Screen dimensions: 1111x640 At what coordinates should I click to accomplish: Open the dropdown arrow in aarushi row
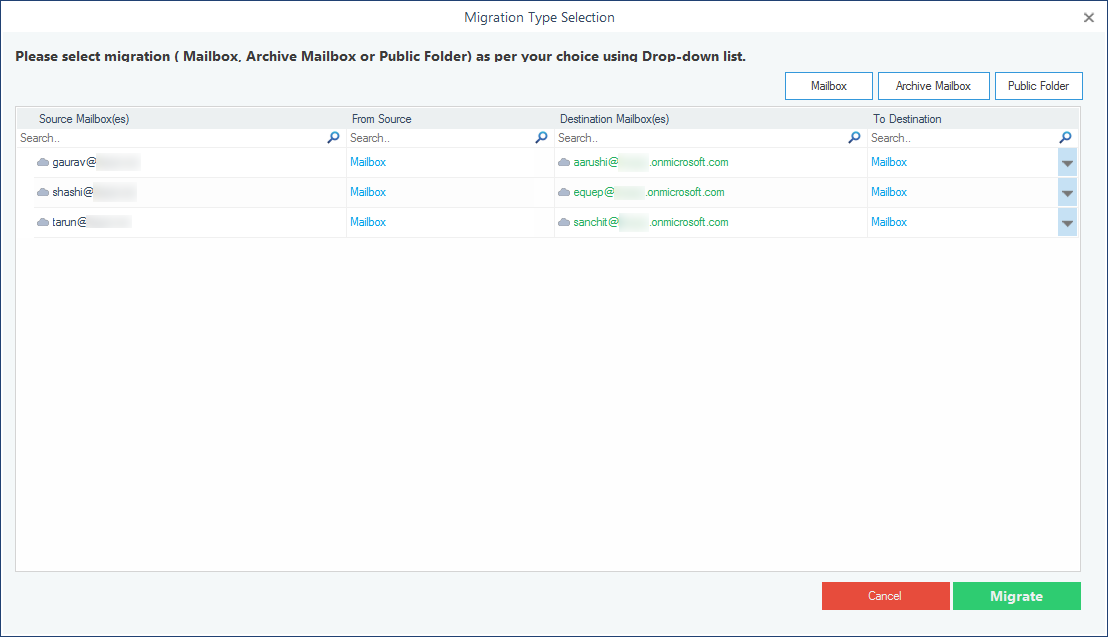pos(1067,163)
